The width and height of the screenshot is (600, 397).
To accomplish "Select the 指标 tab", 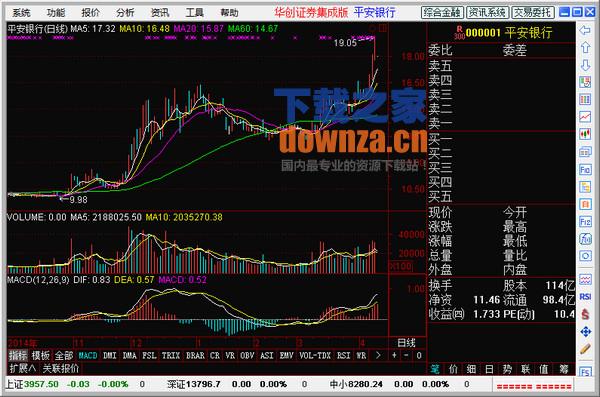I will tap(18, 356).
